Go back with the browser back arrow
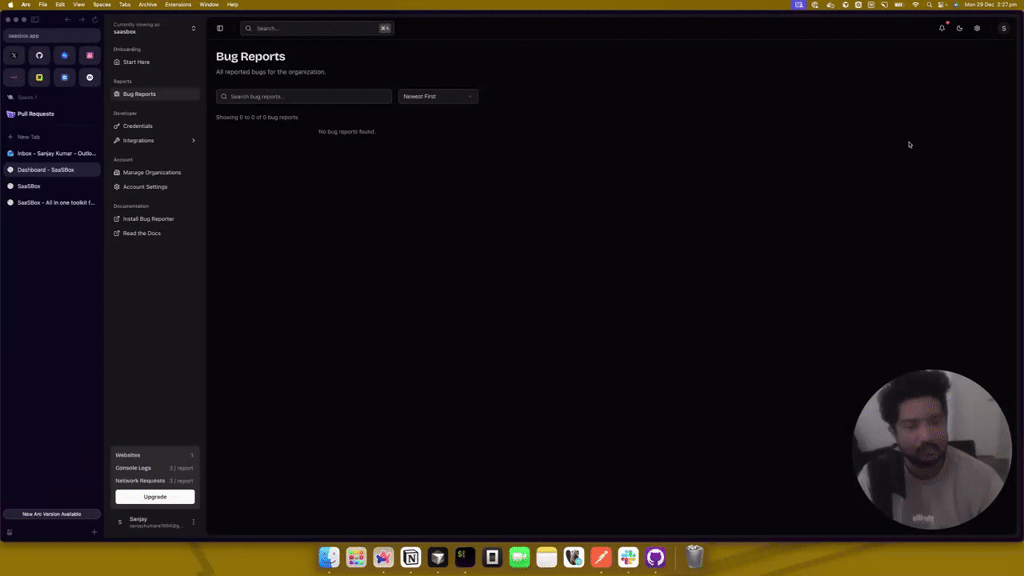The image size is (1024, 576). click(68, 20)
